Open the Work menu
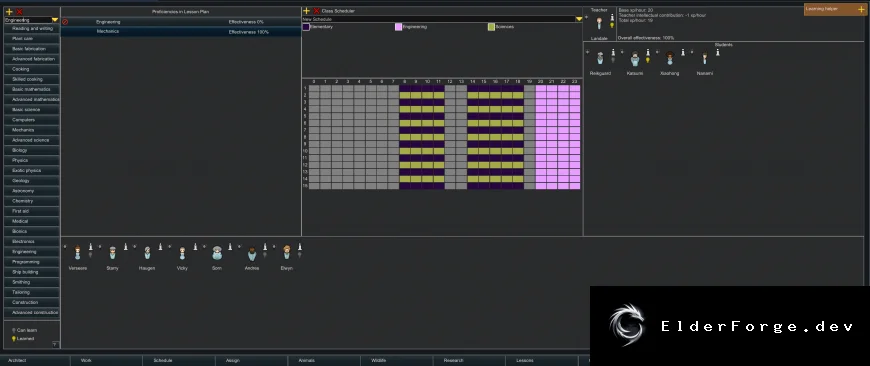Viewport: 870px width, 366px height. point(107,360)
